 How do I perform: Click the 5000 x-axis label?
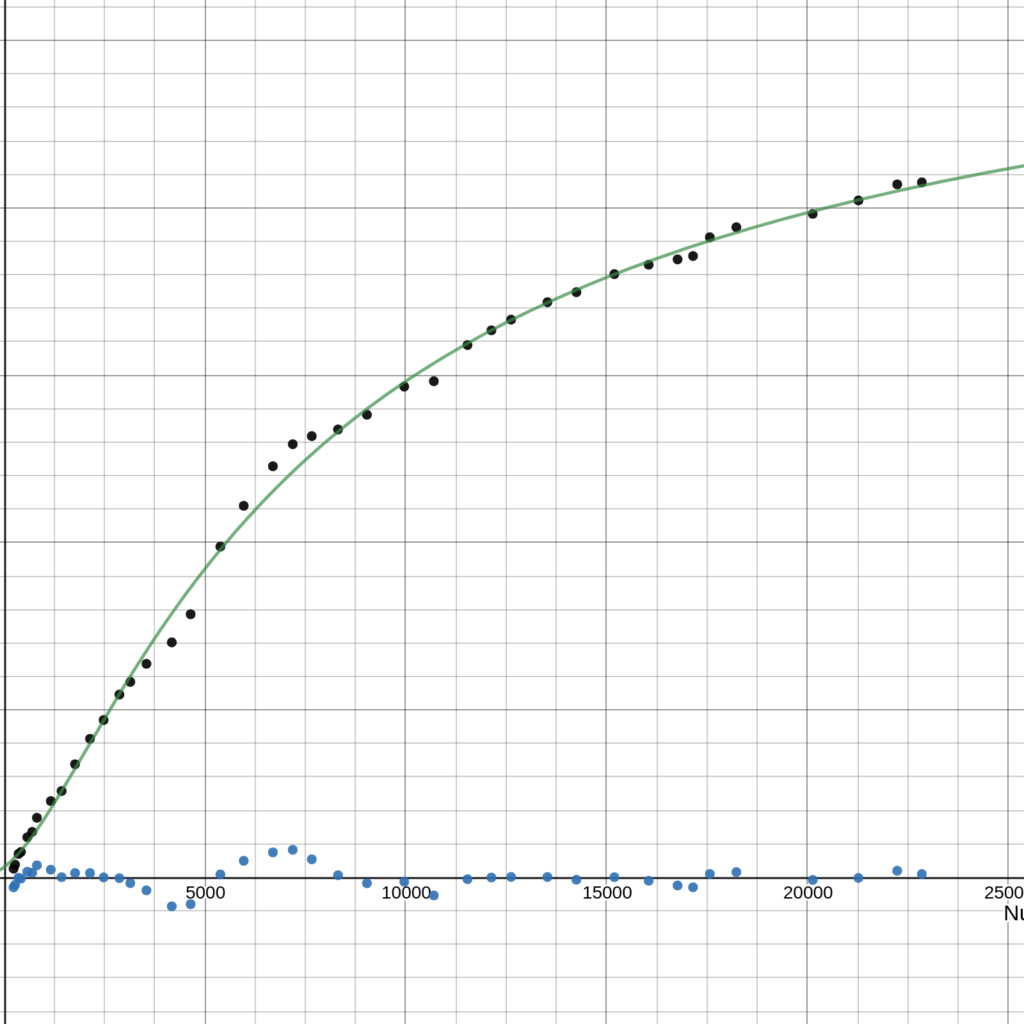click(x=205, y=893)
